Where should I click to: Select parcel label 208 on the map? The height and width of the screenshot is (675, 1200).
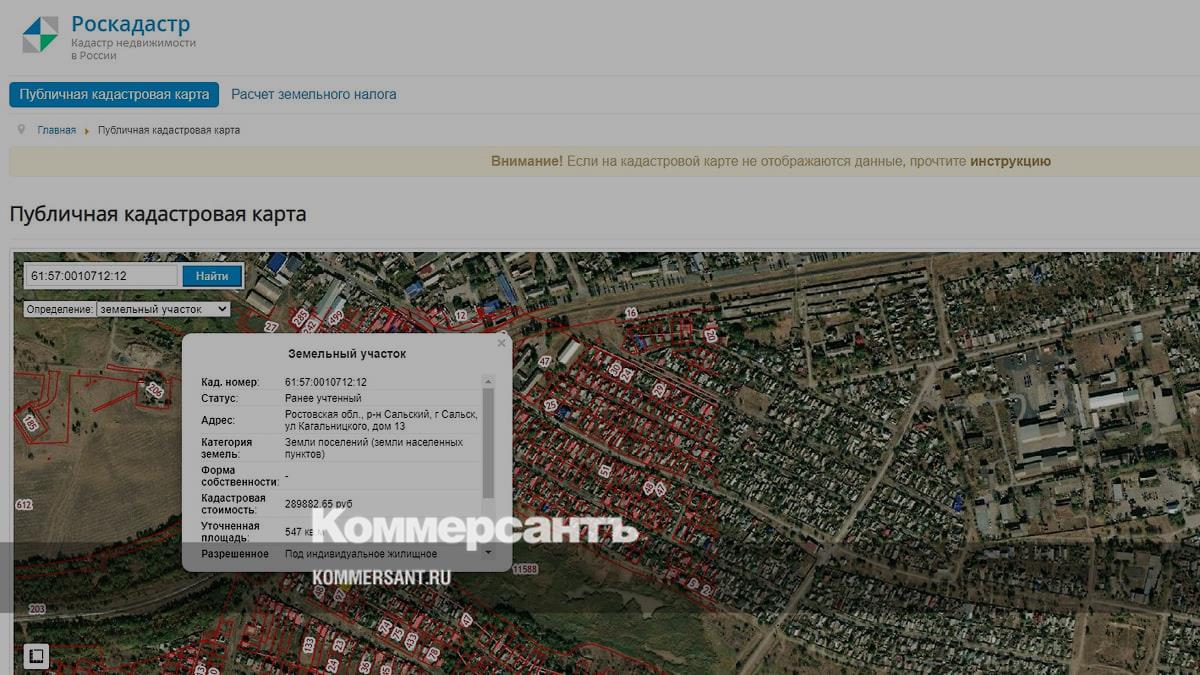click(x=154, y=389)
